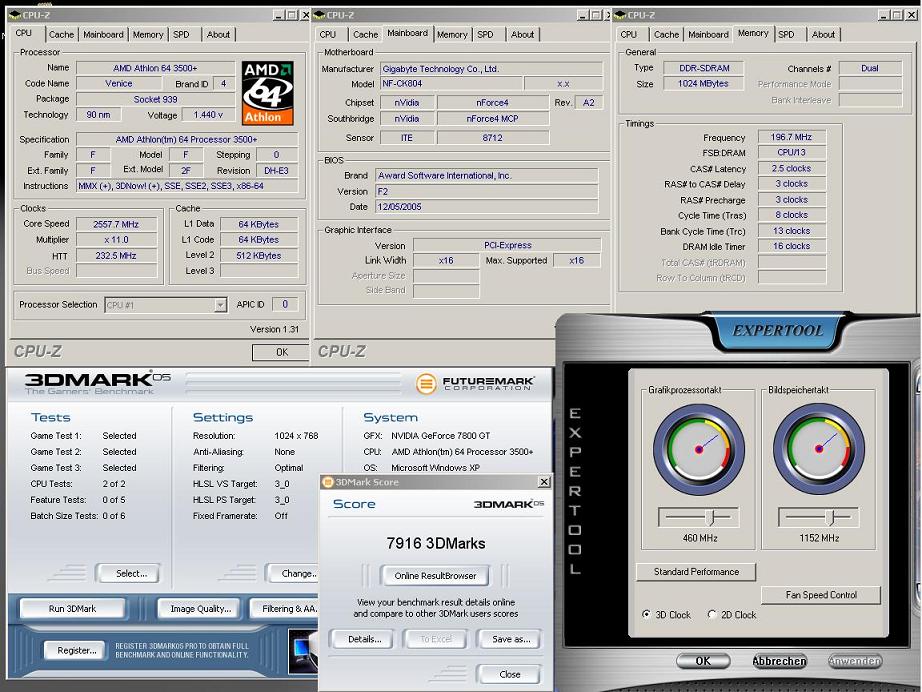Click the Core Speed 2557.7 MHz field
Viewport: 922px width, 692px height.
click(x=116, y=224)
